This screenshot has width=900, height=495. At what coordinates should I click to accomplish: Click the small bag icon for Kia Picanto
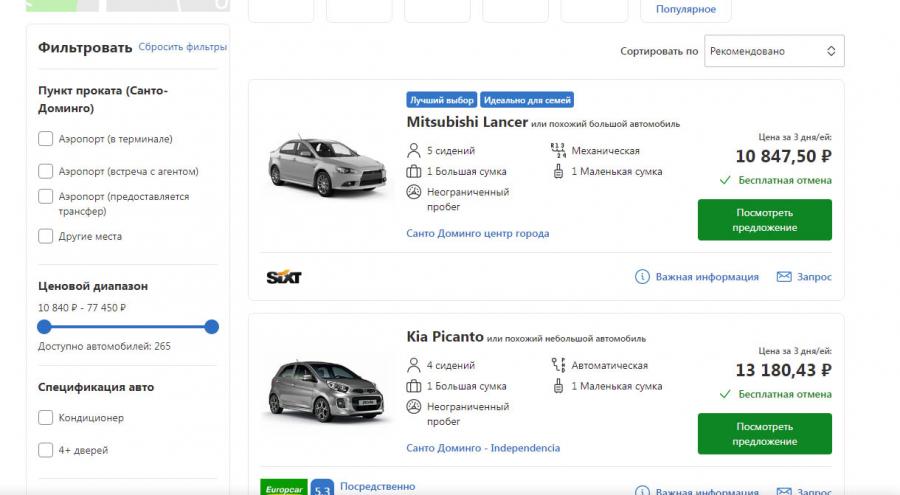click(x=558, y=386)
